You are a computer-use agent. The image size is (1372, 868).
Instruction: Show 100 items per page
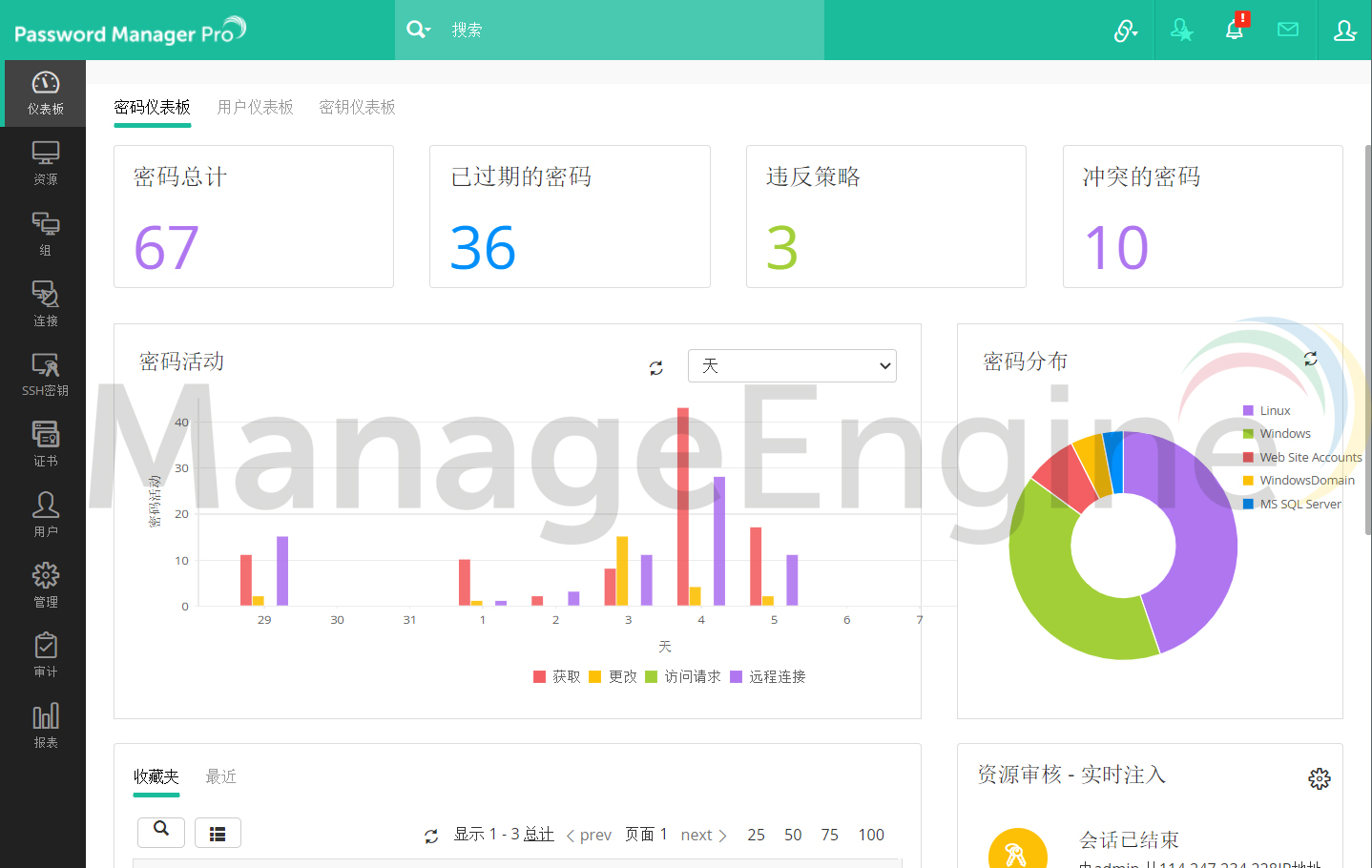pos(871,835)
